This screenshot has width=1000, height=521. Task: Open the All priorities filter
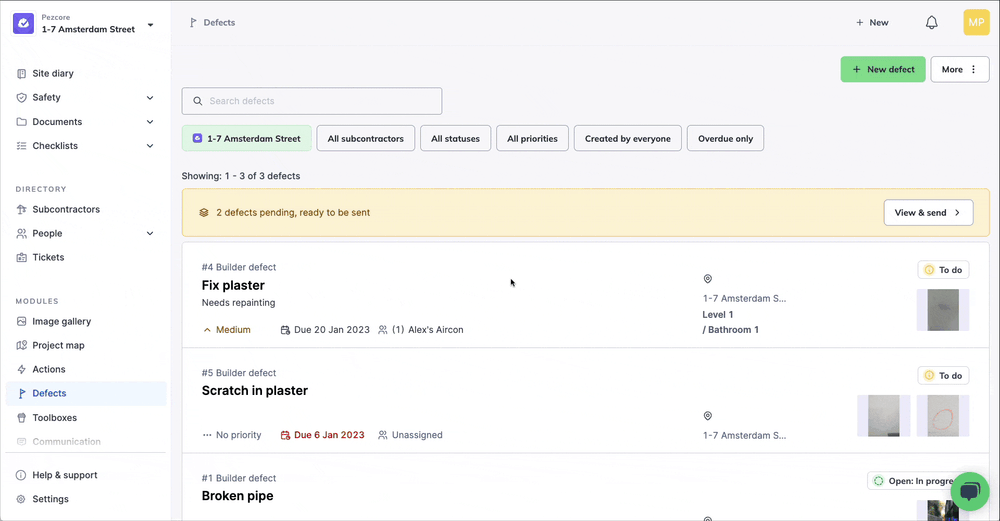tap(533, 138)
